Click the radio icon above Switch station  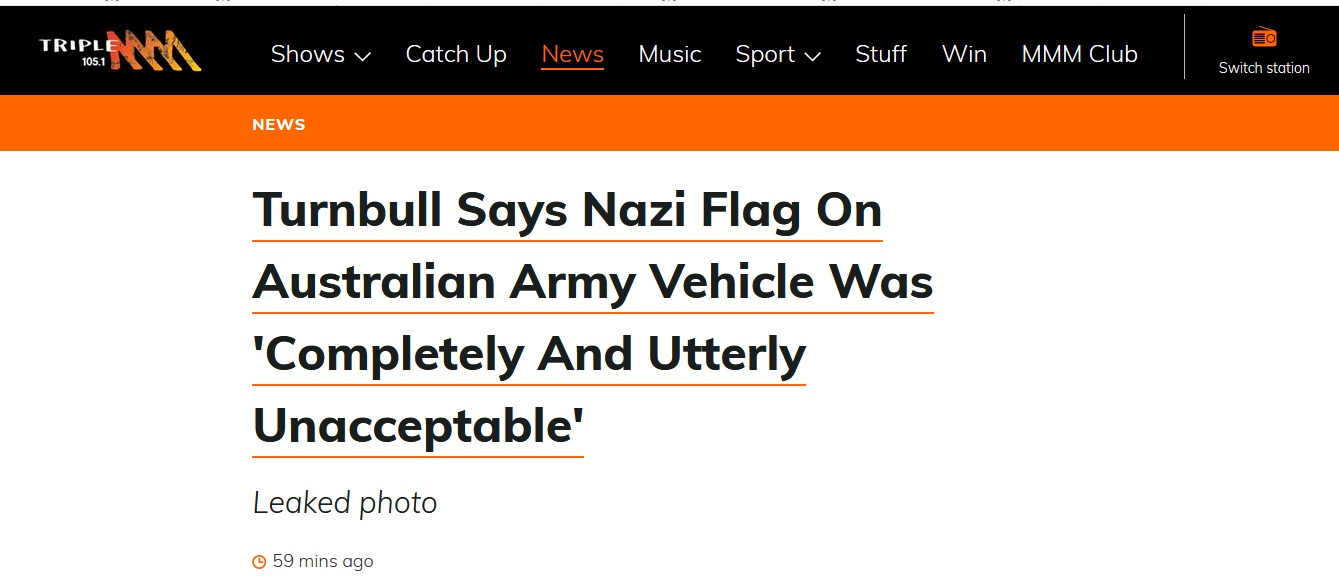[1264, 38]
